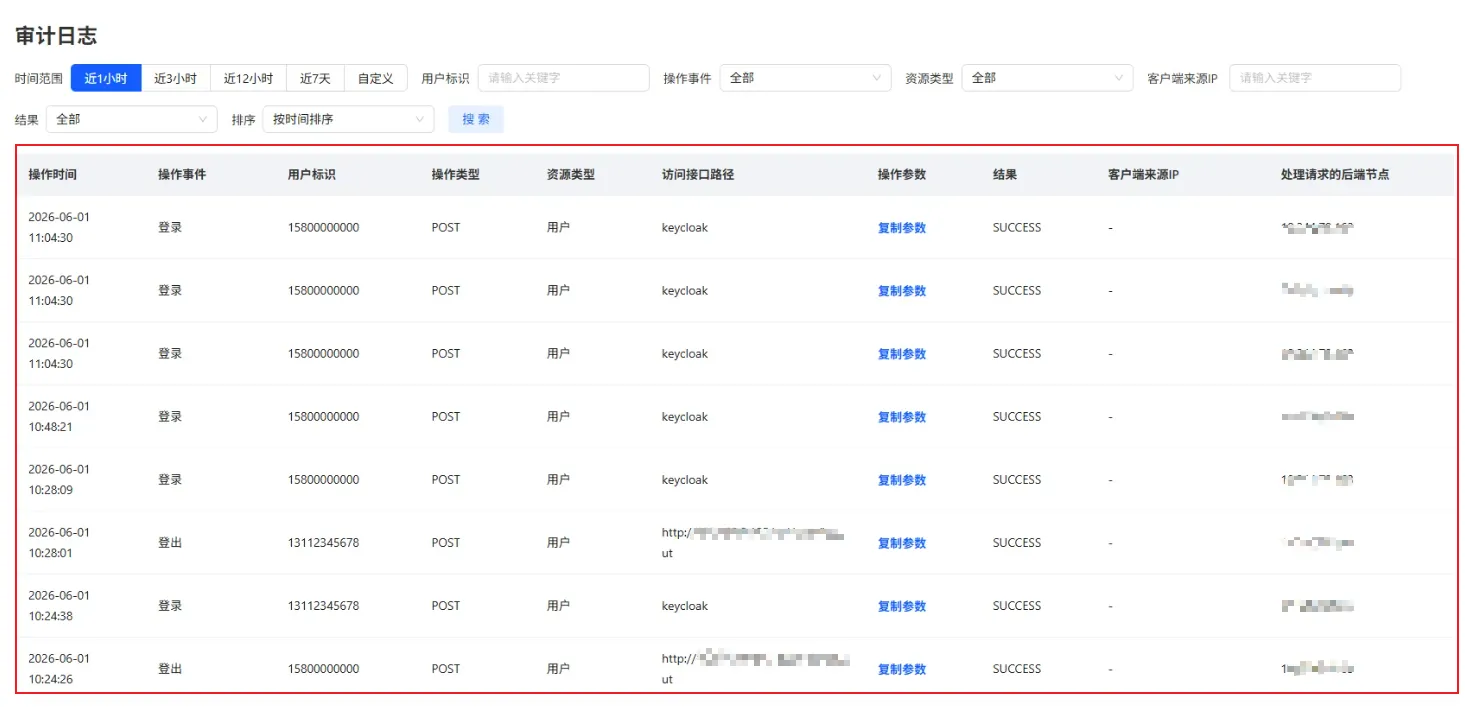
Task: Expand the 资源类型 filter dropdown
Action: pyautogui.click(x=1047, y=78)
